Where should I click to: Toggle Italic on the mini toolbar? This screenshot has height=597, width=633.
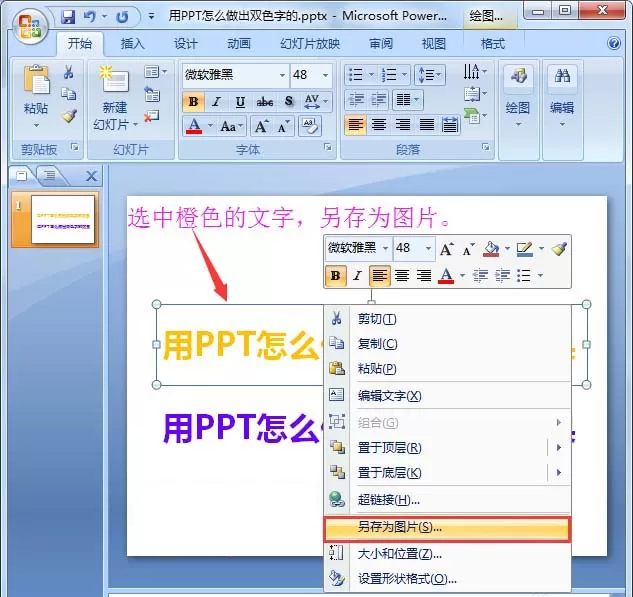coord(357,276)
